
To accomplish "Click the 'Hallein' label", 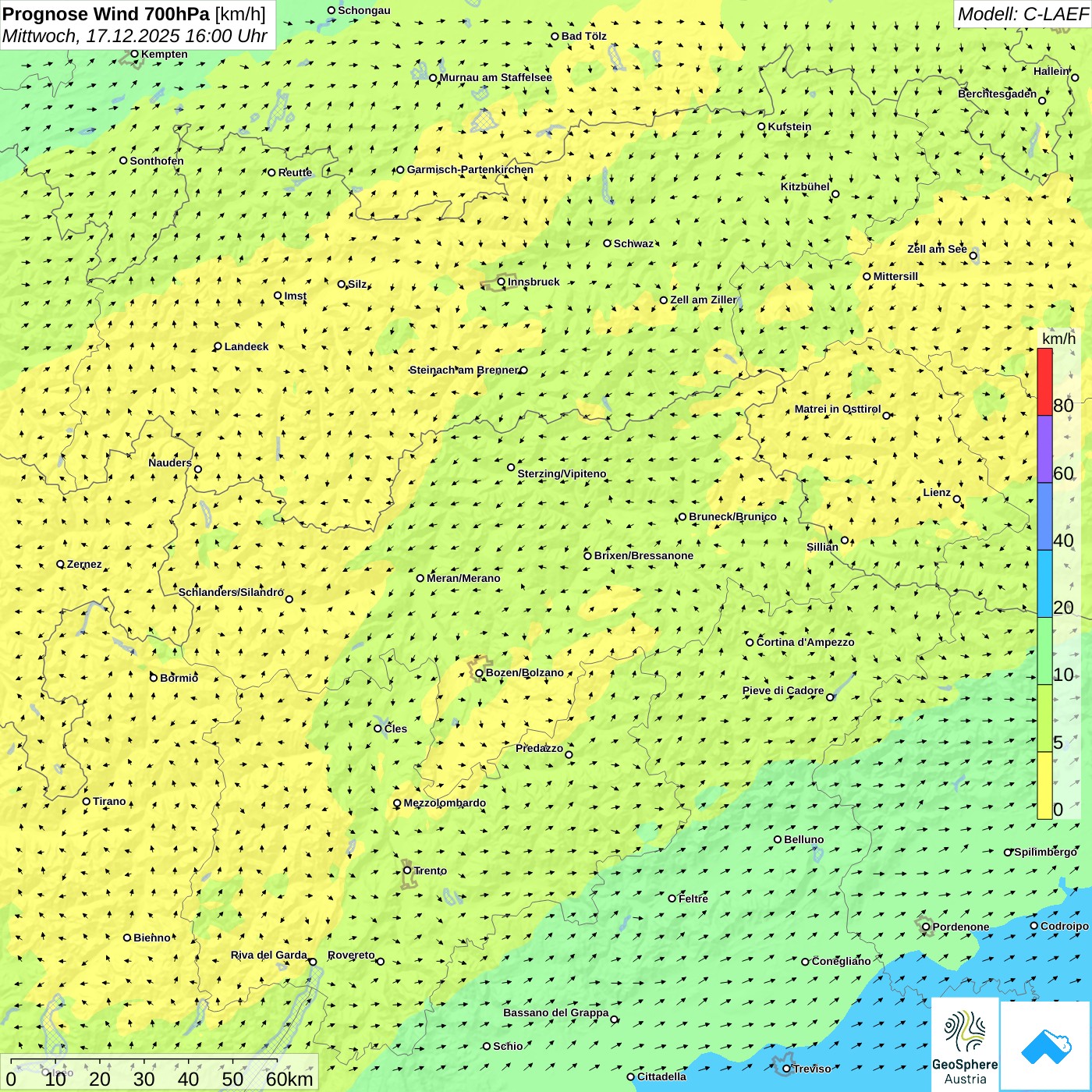I will [1051, 71].
